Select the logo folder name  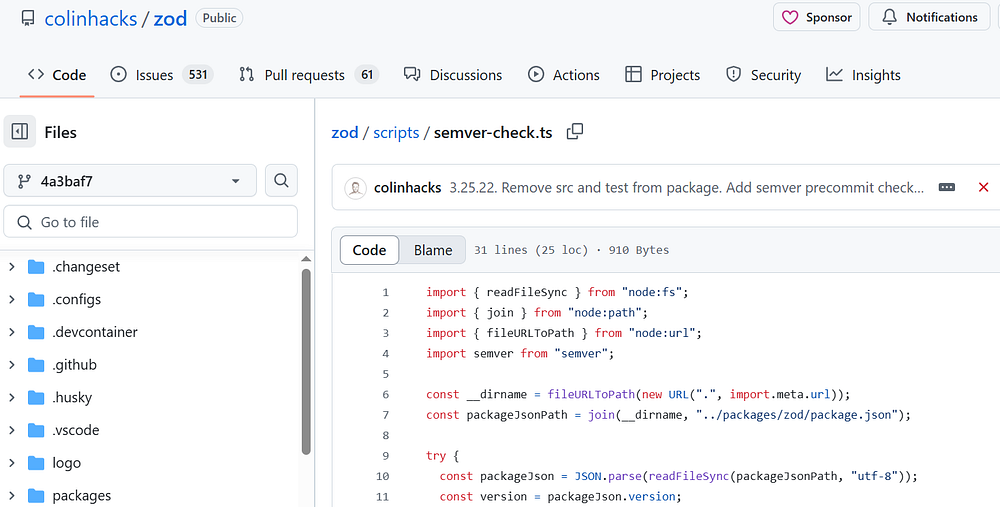pos(66,463)
